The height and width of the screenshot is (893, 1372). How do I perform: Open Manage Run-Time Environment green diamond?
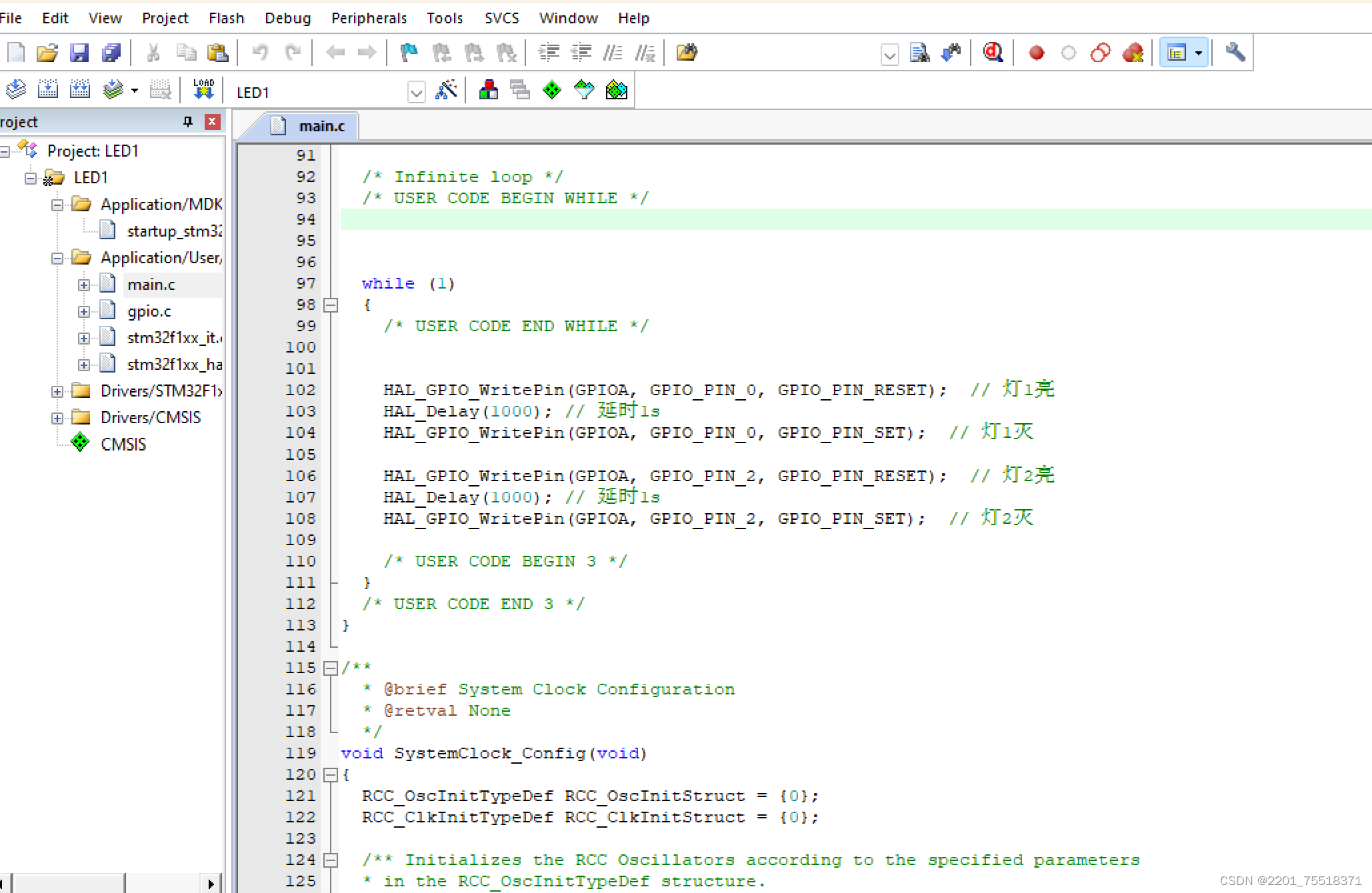552,90
